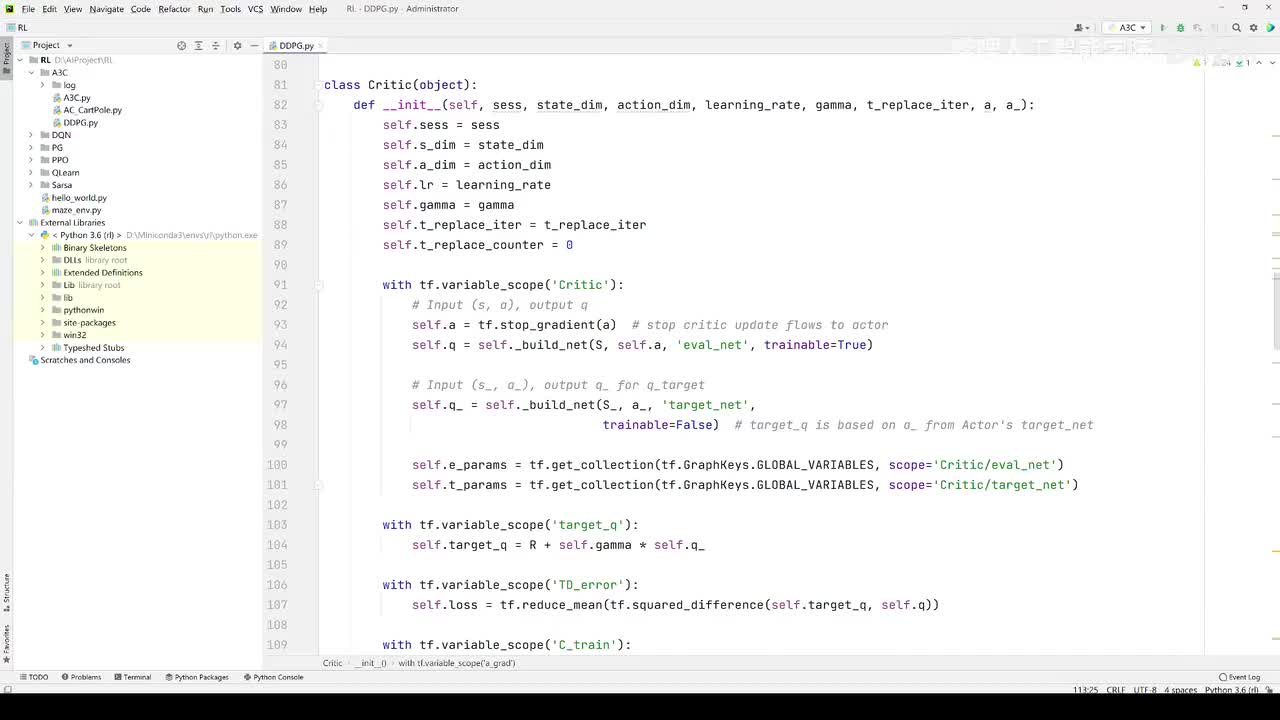1280x720 pixels.
Task: Click the JetBrains logo icon at toolbar end
Action: (1268, 28)
